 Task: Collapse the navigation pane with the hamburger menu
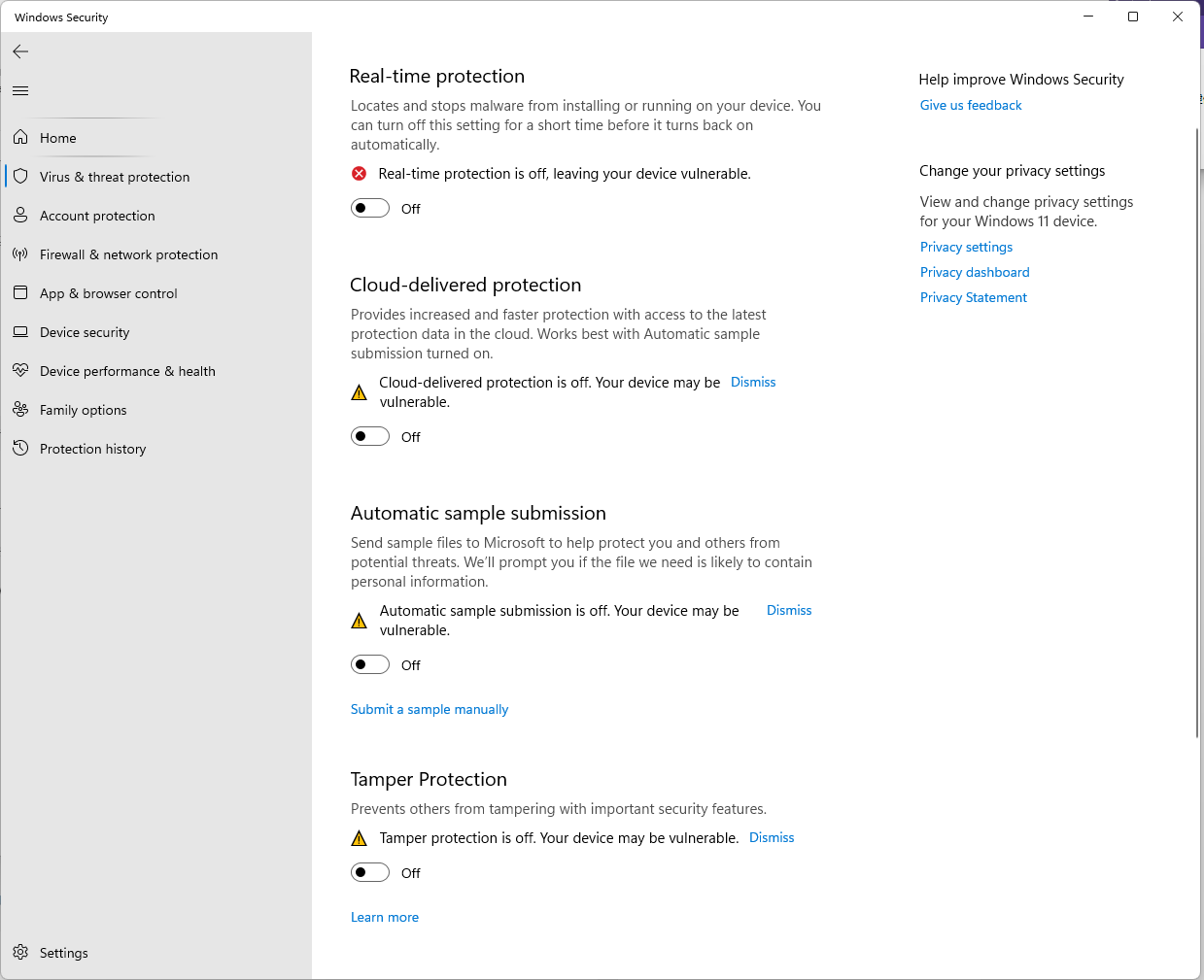[19, 90]
